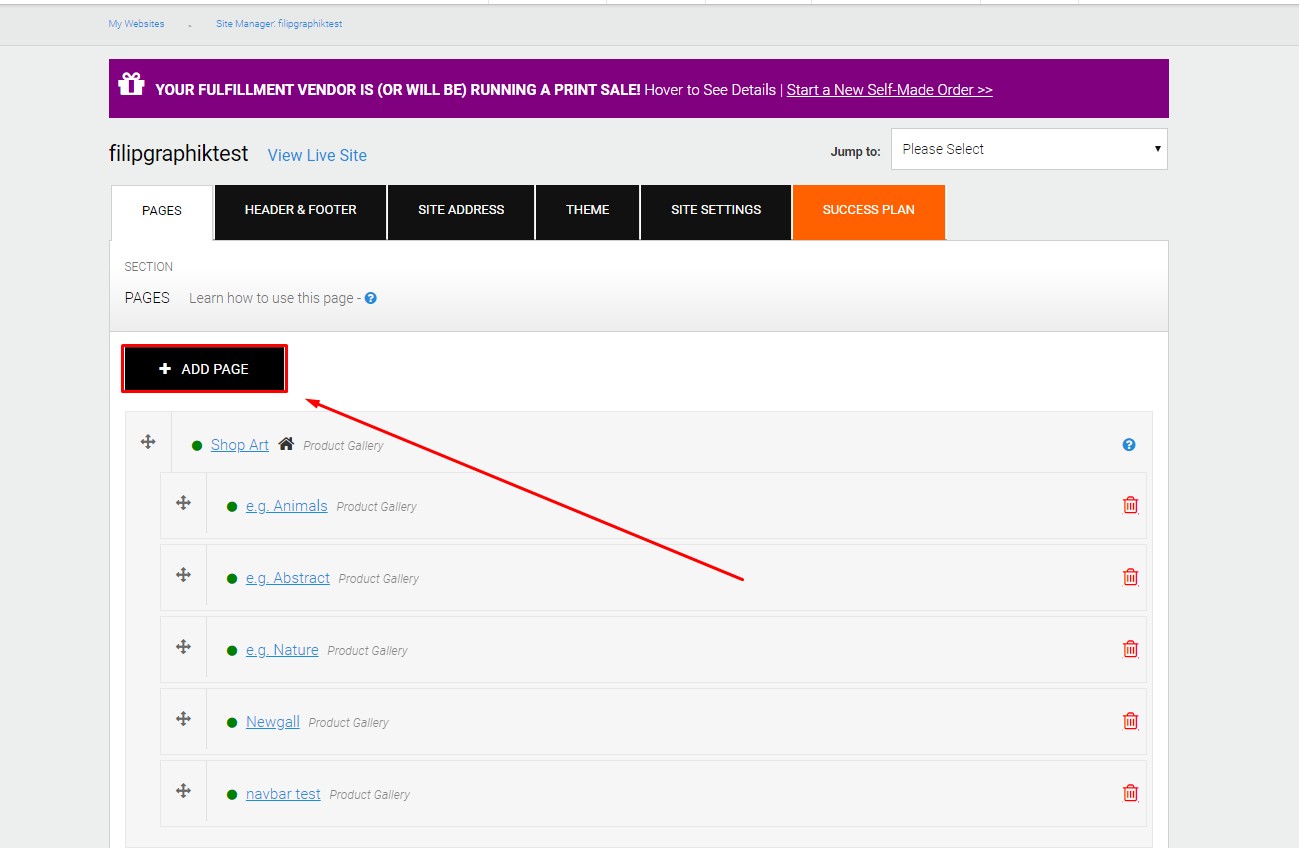Open the Shop Art page link

point(239,445)
